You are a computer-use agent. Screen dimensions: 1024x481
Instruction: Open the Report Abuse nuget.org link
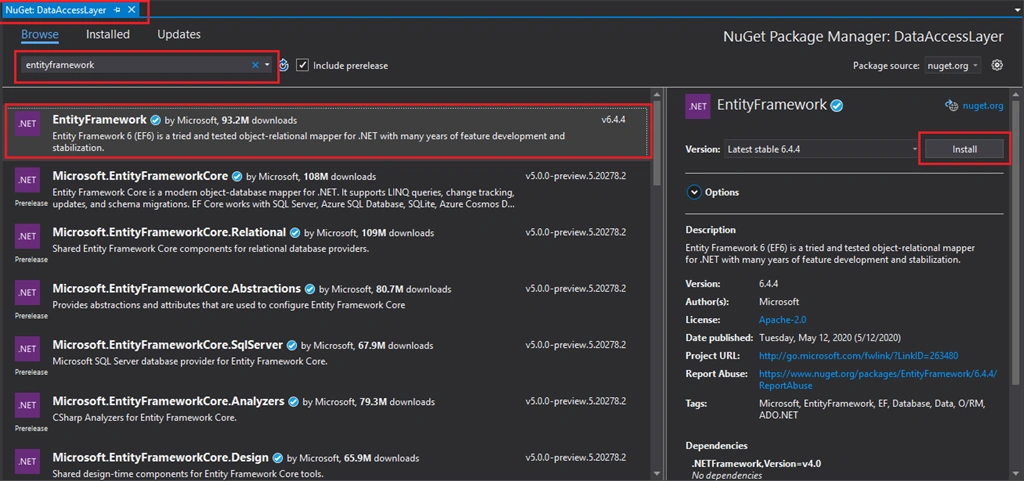point(878,380)
